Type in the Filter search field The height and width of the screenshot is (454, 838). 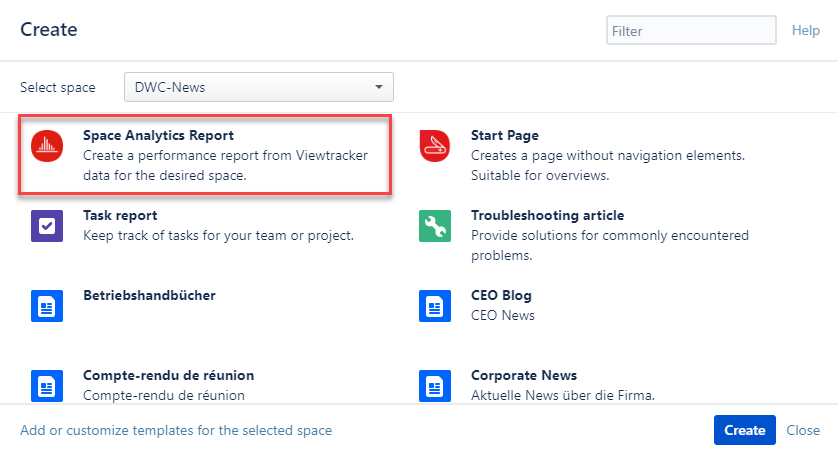click(691, 31)
